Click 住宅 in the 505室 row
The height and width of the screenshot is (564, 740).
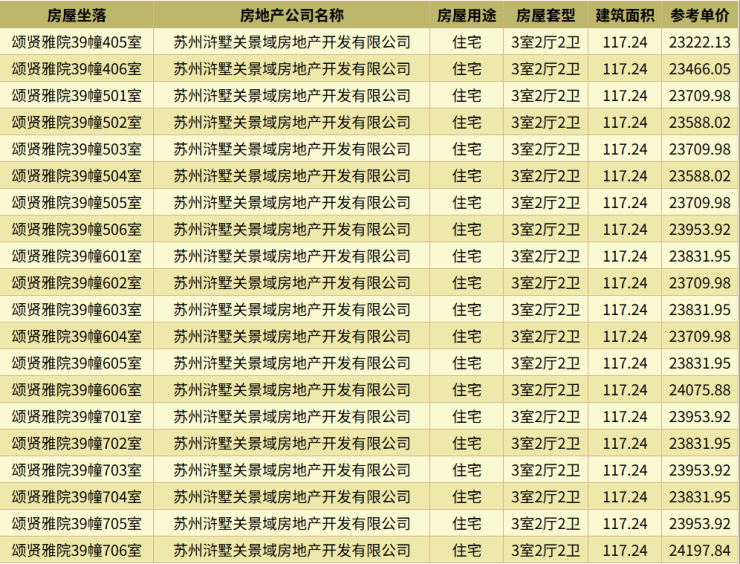click(467, 203)
